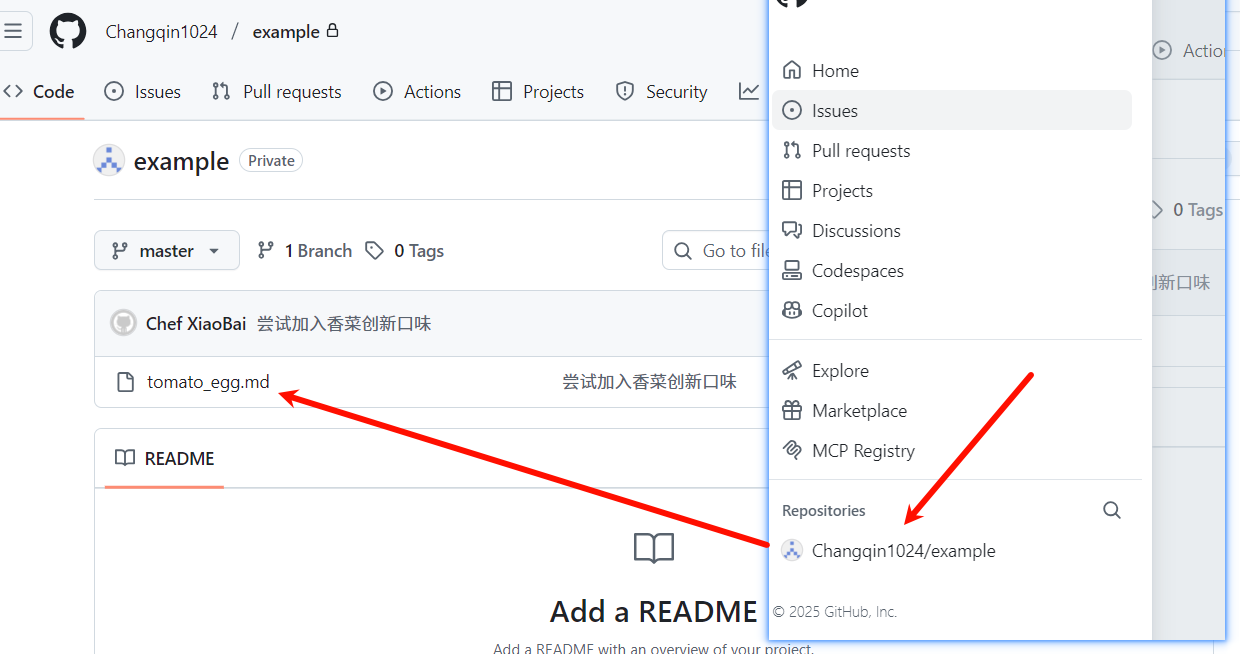Click the GitHub Octocat logo
The image size is (1240, 654).
(x=68, y=31)
